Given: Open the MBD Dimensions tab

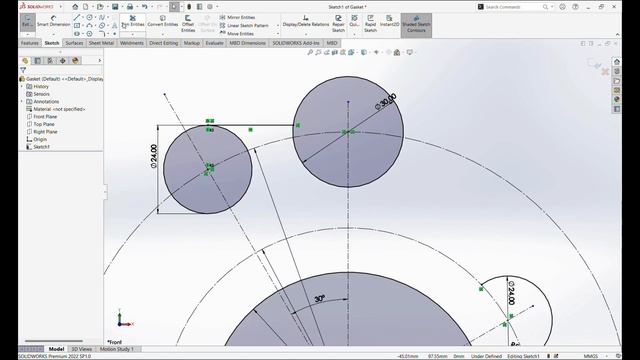Looking at the screenshot, I should [x=247, y=43].
